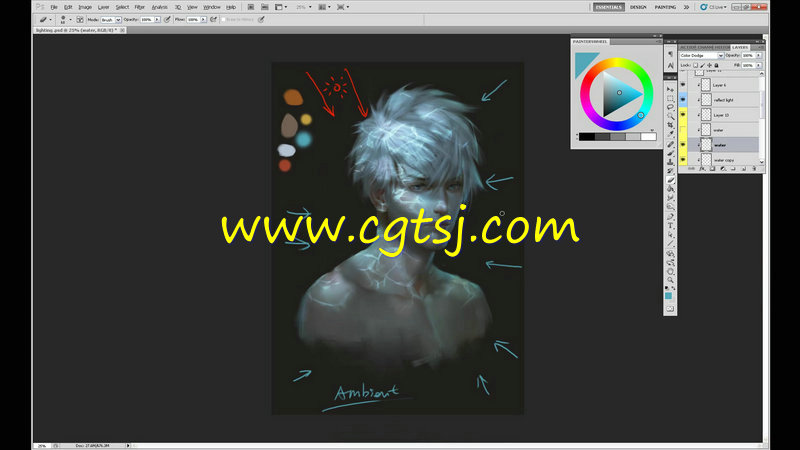Screen dimensions: 800x450
Task: Add a layer mask icon
Action: tap(712, 168)
